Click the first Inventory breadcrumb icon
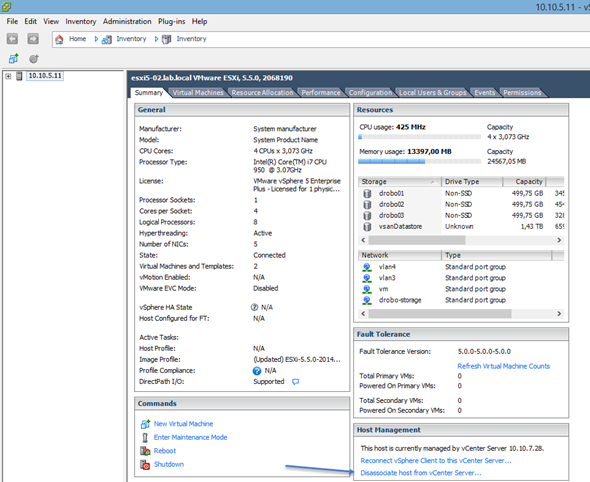The height and width of the screenshot is (482, 590). click(106, 39)
